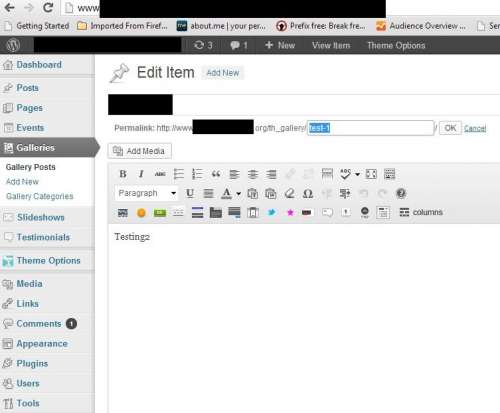Run the spellchecker icon
The height and width of the screenshot is (413, 500).
[x=345, y=174]
